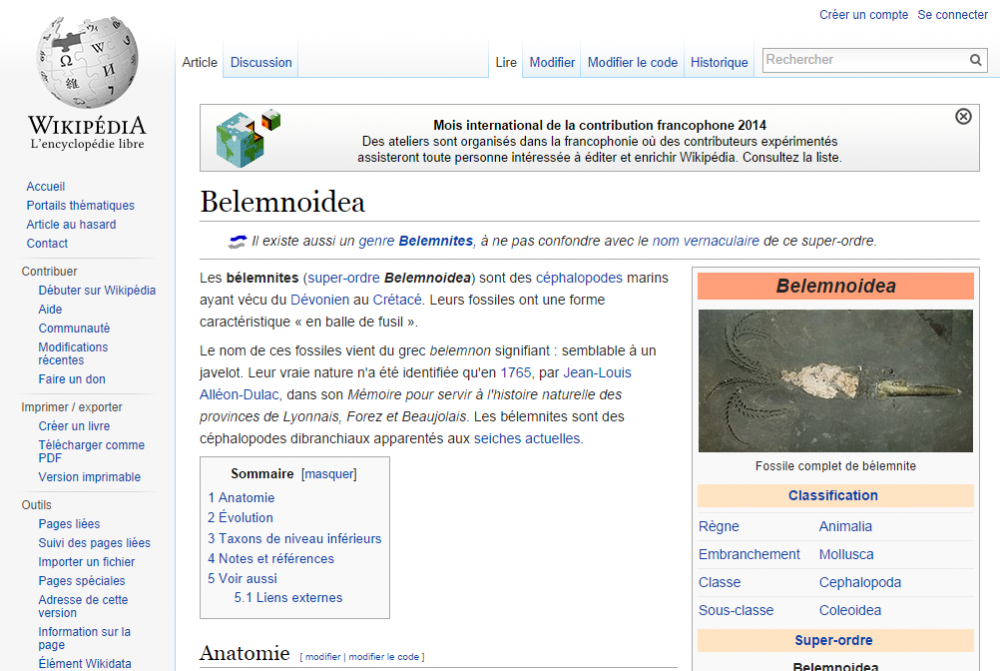Click the Aide sidebar link
The height and width of the screenshot is (671, 1000).
pos(50,309)
